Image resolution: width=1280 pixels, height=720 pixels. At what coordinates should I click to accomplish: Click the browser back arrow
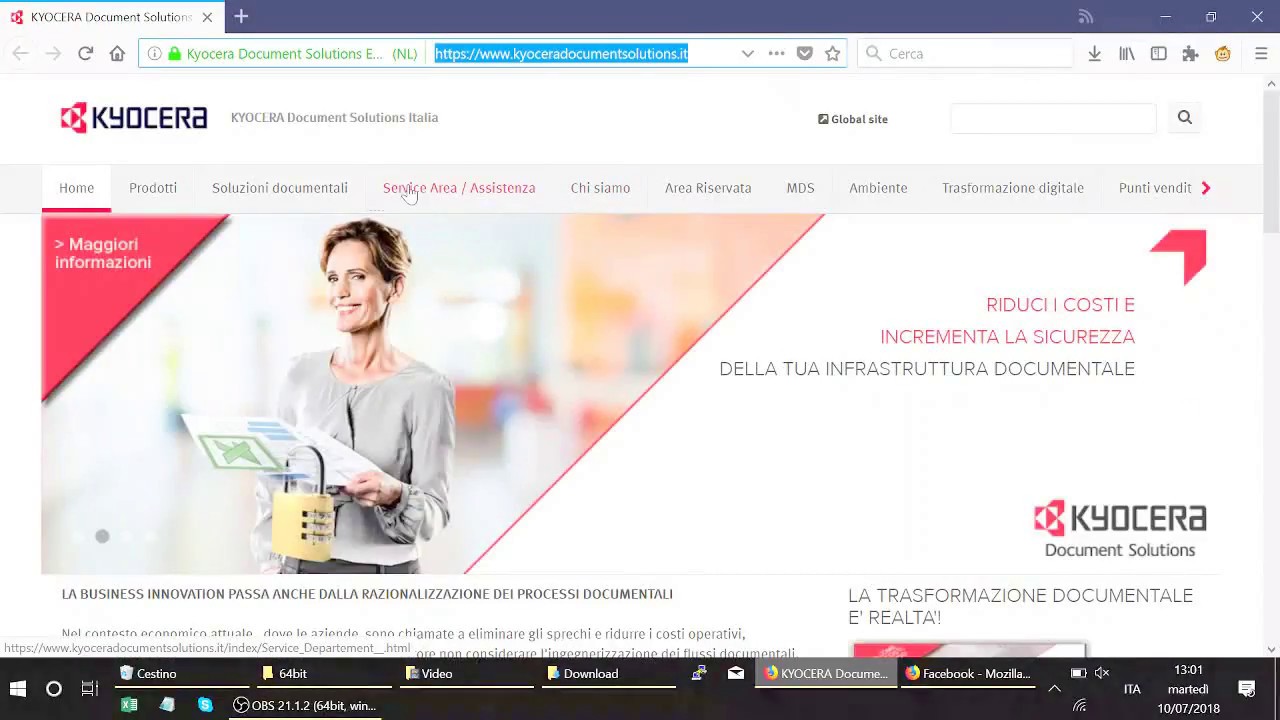tap(21, 54)
